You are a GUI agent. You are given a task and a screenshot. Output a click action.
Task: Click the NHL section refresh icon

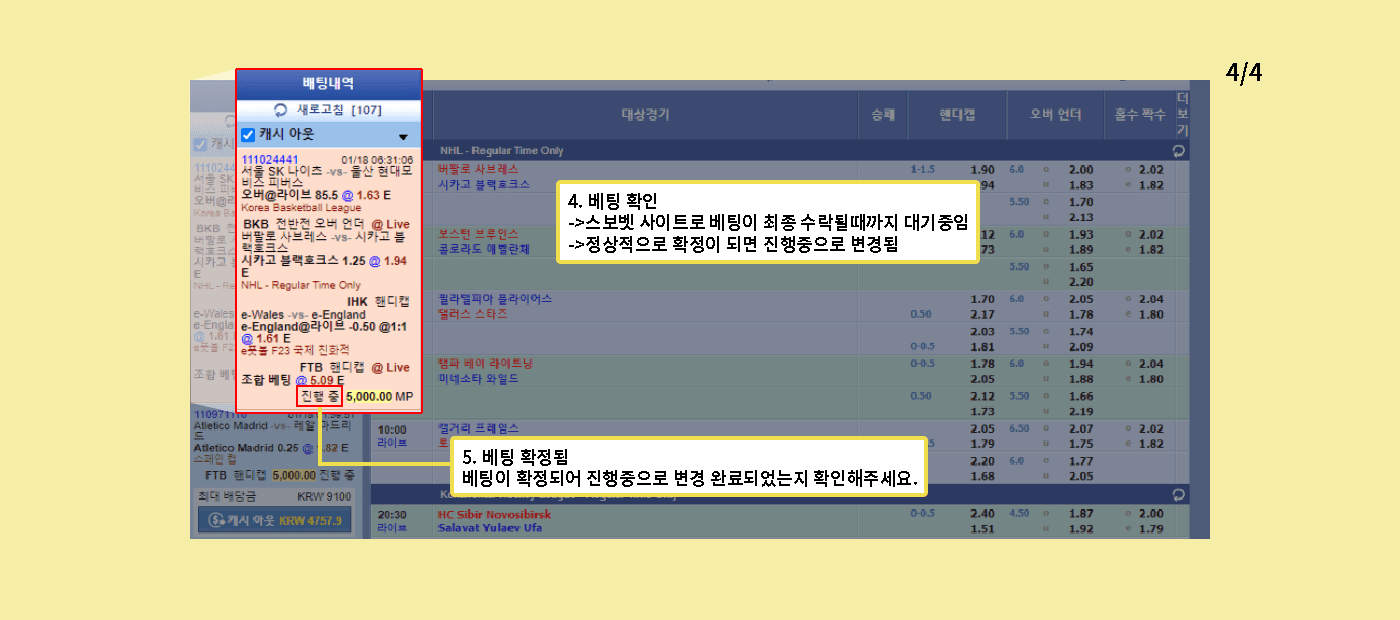pyautogui.click(x=1178, y=151)
